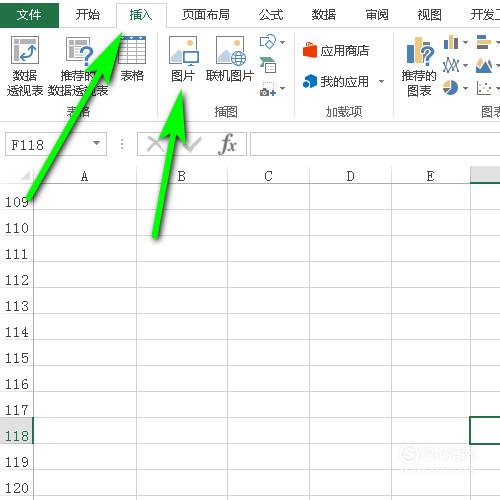Click the 我的应用 blue cube icon
Screen dimensions: 500x500
(309, 82)
